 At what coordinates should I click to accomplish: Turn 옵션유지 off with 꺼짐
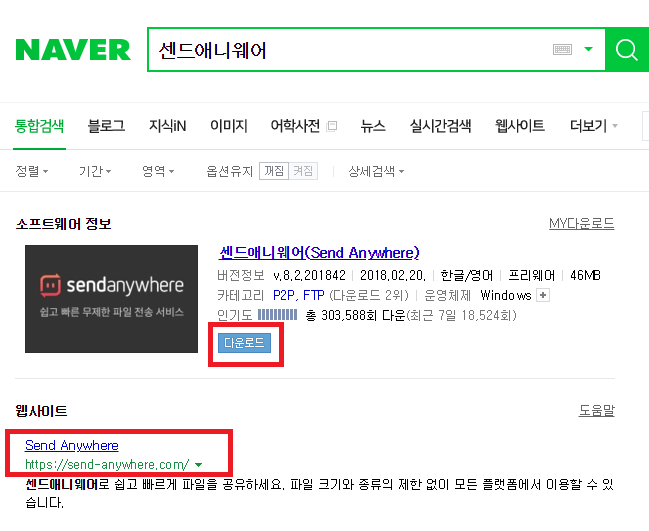[x=274, y=171]
